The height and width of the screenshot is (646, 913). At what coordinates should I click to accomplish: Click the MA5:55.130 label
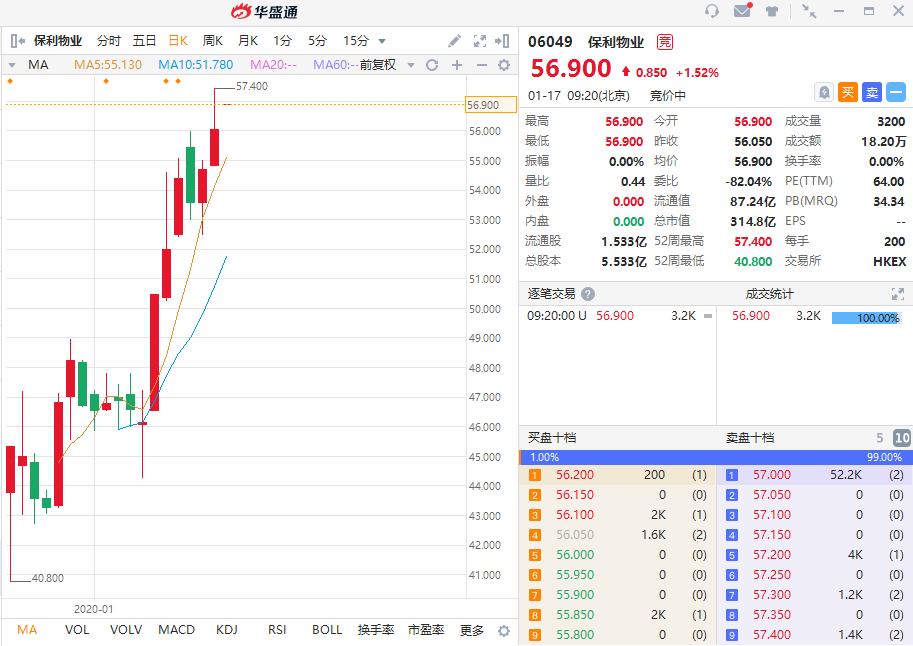(x=108, y=65)
